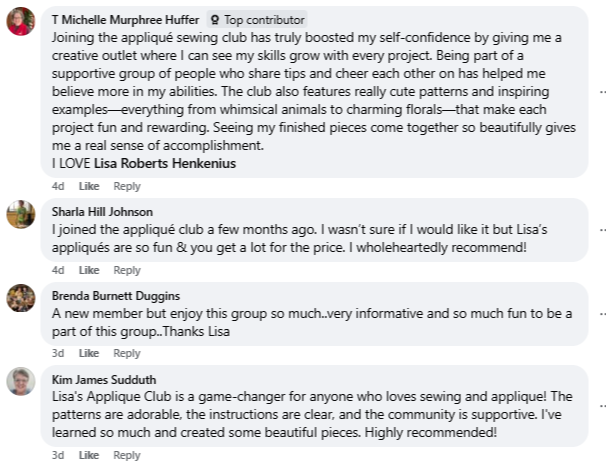
Task: Like Brenda Burnett Duggins' comment
Action: (x=89, y=353)
